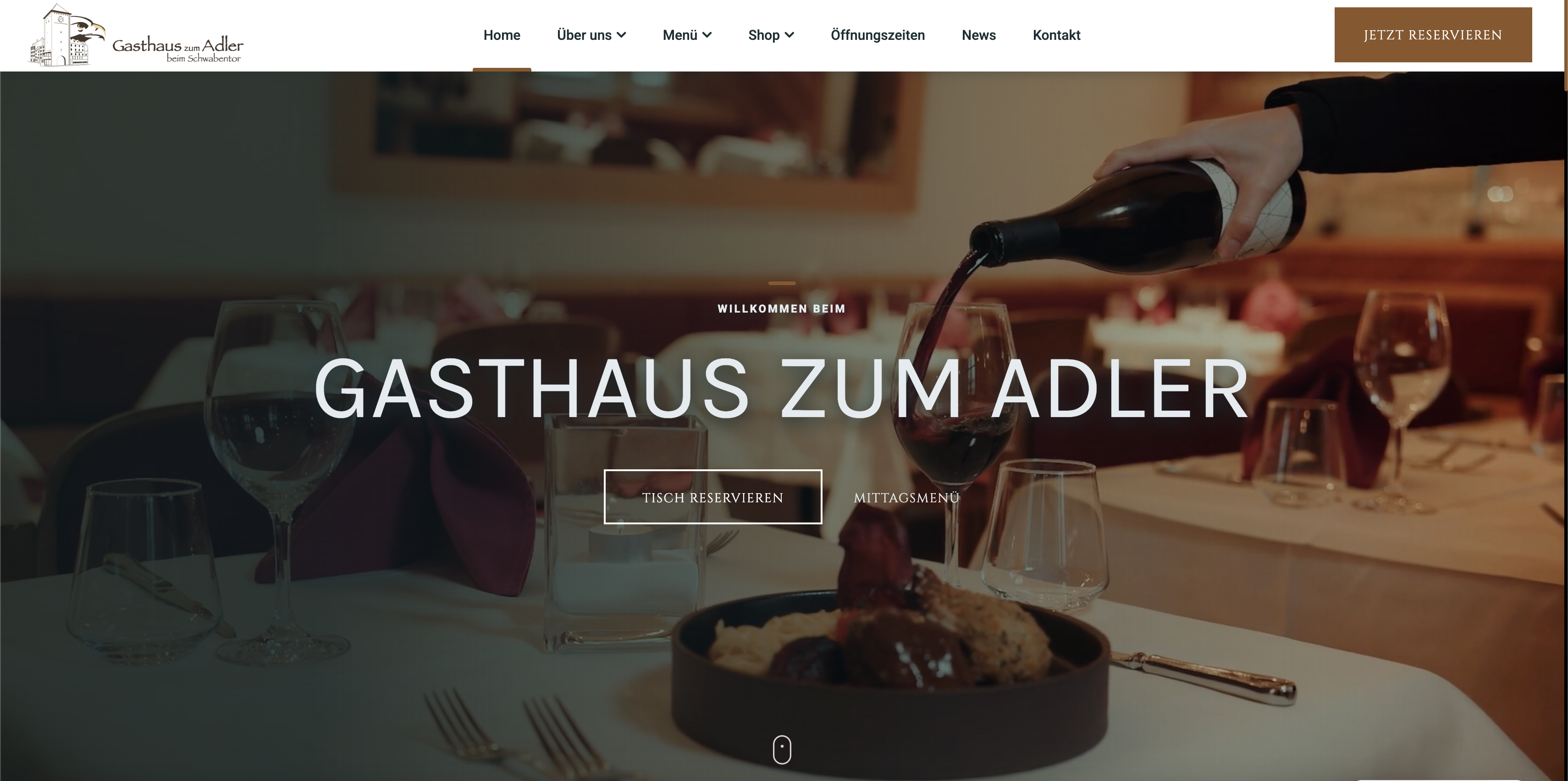Expand the Shop chevron arrow
The height and width of the screenshot is (781, 1568).
tap(790, 35)
